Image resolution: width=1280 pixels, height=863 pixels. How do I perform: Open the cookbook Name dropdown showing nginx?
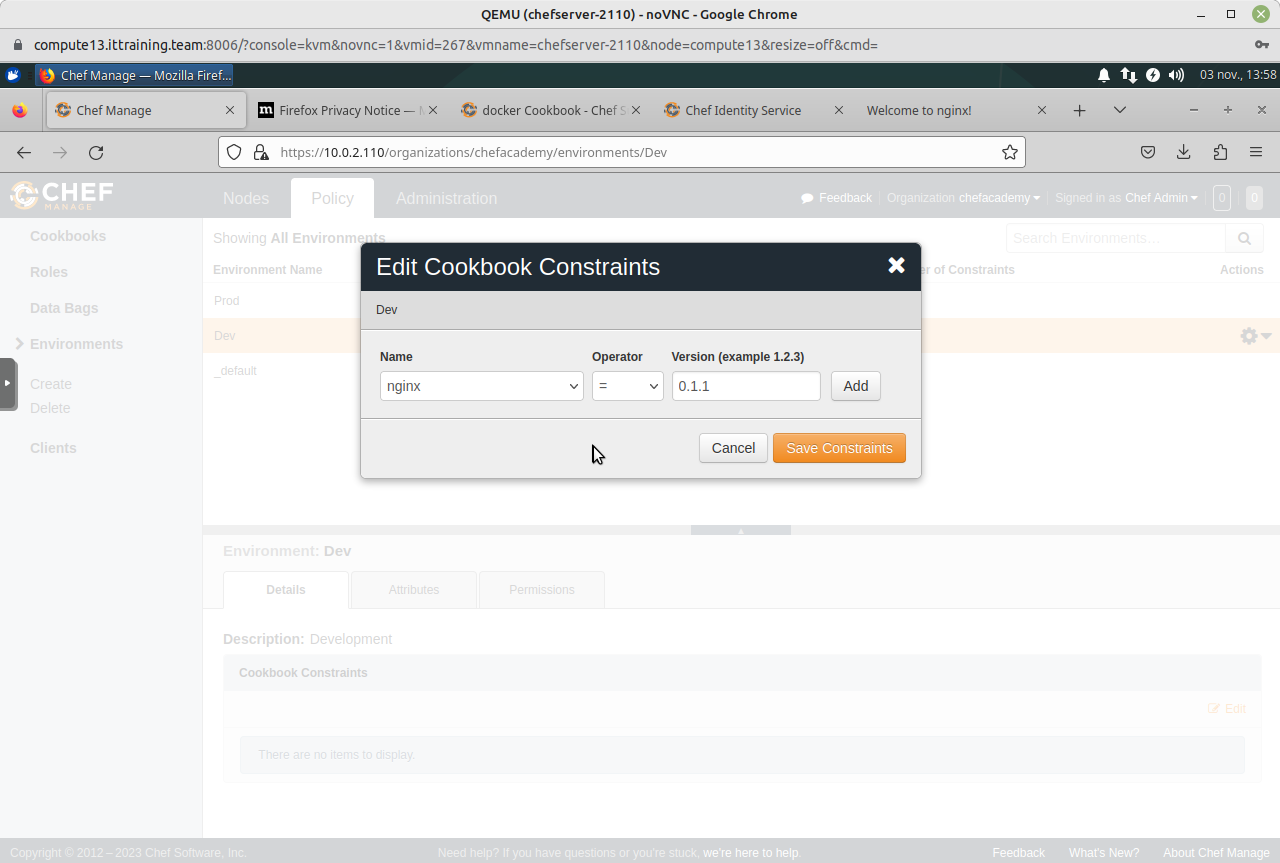click(481, 386)
